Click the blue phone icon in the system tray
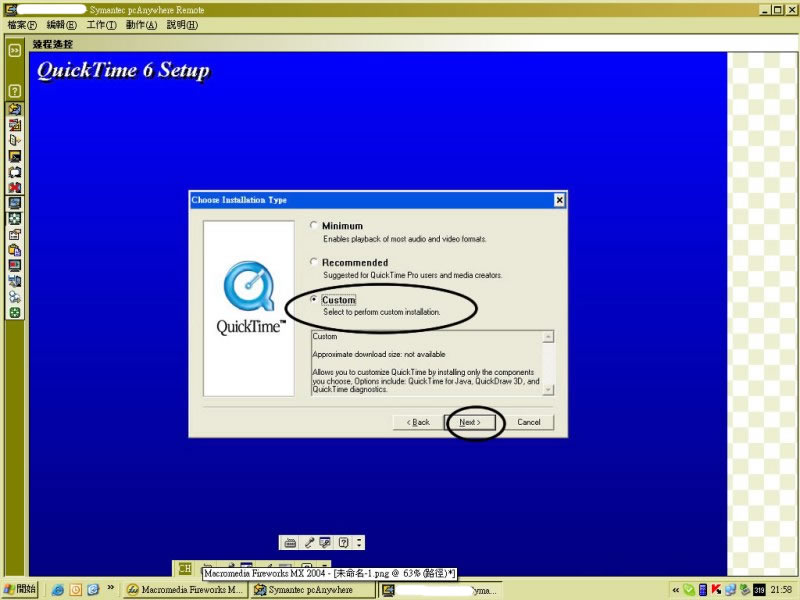Viewport: 800px width, 600px height. (703, 590)
